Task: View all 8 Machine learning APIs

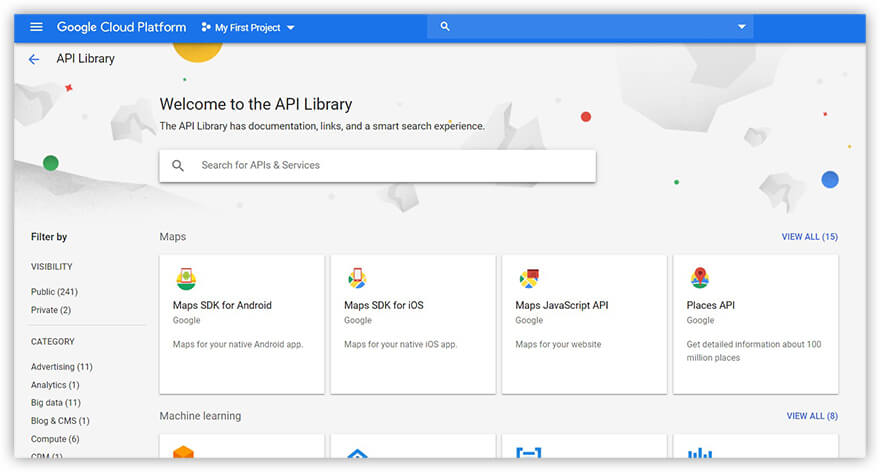Action: tap(812, 416)
